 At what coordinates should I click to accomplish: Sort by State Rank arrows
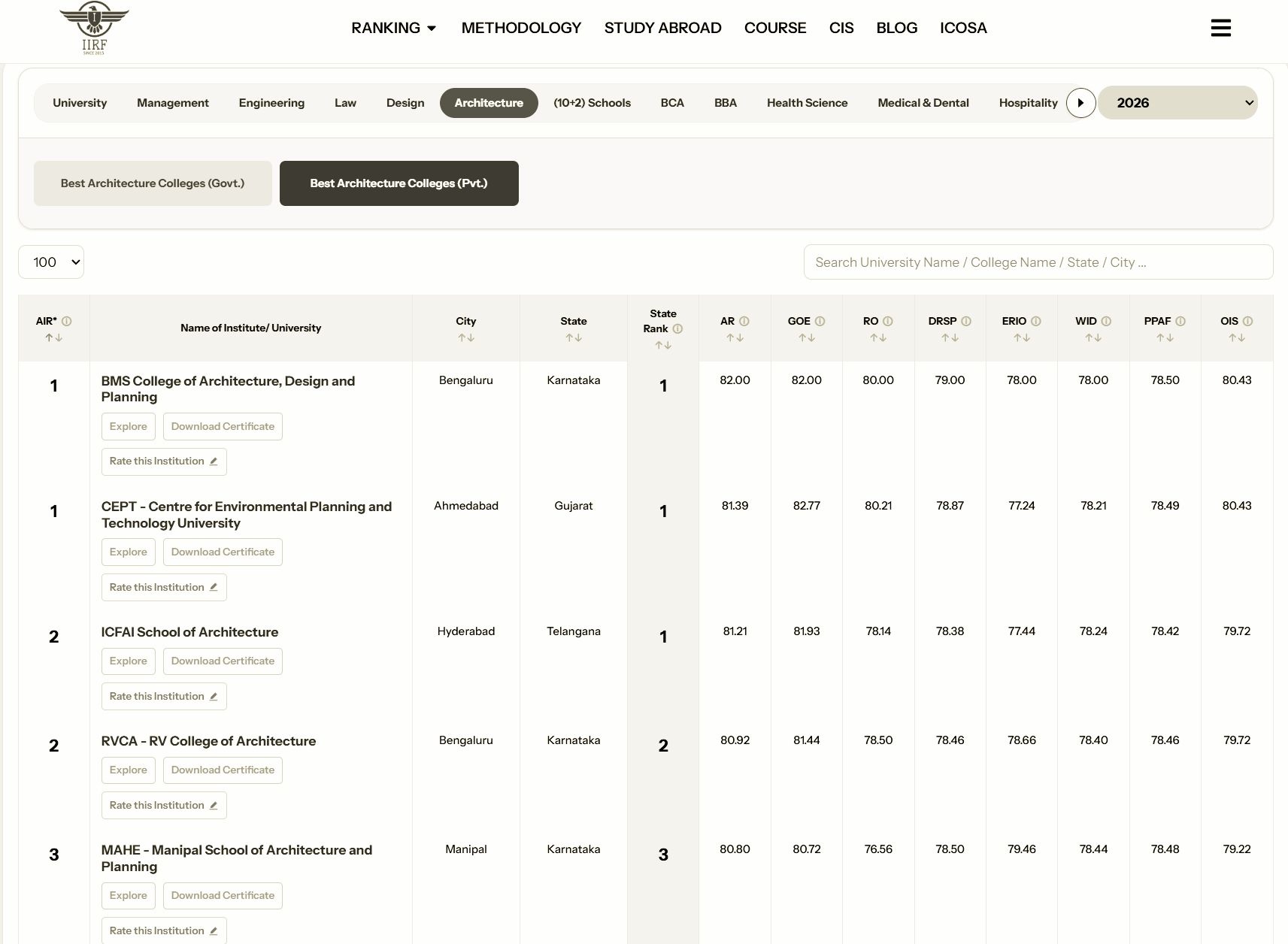[663, 345]
